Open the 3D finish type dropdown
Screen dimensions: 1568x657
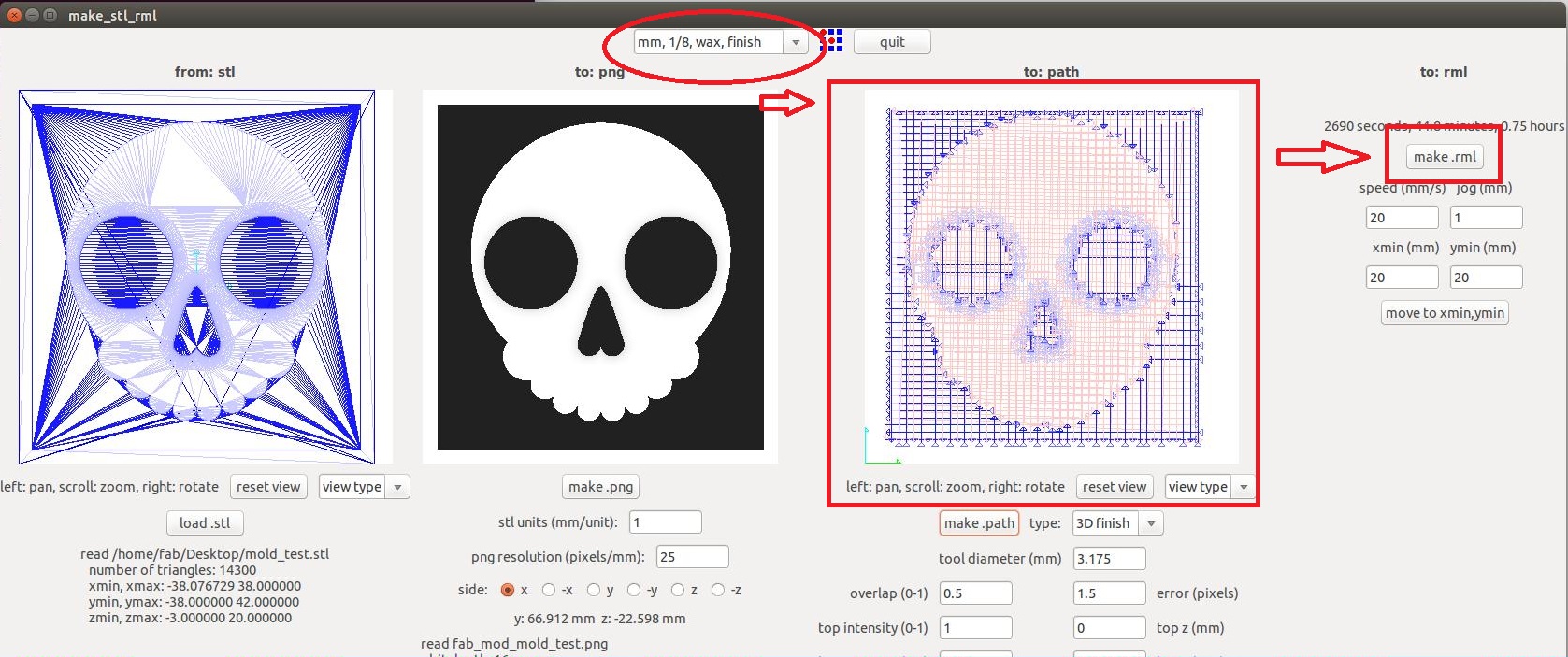point(1117,523)
